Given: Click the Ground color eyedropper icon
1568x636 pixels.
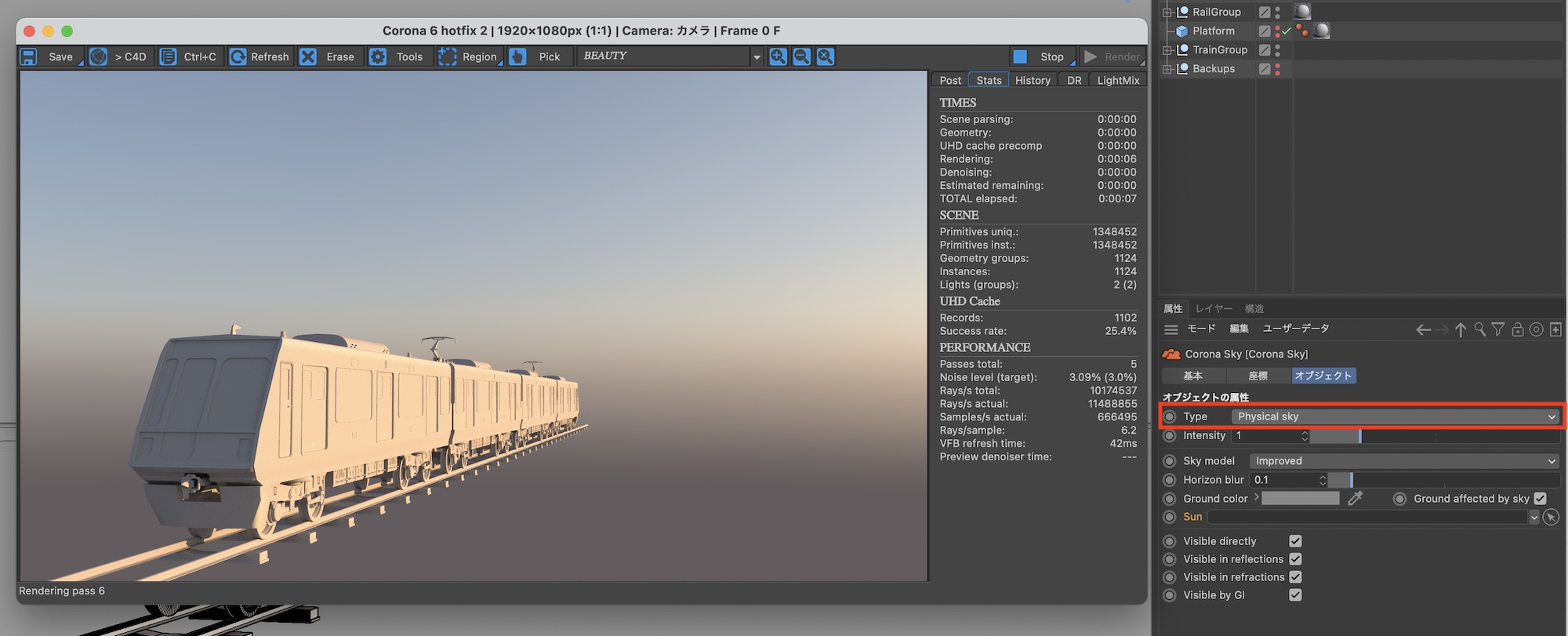Looking at the screenshot, I should click(1355, 499).
